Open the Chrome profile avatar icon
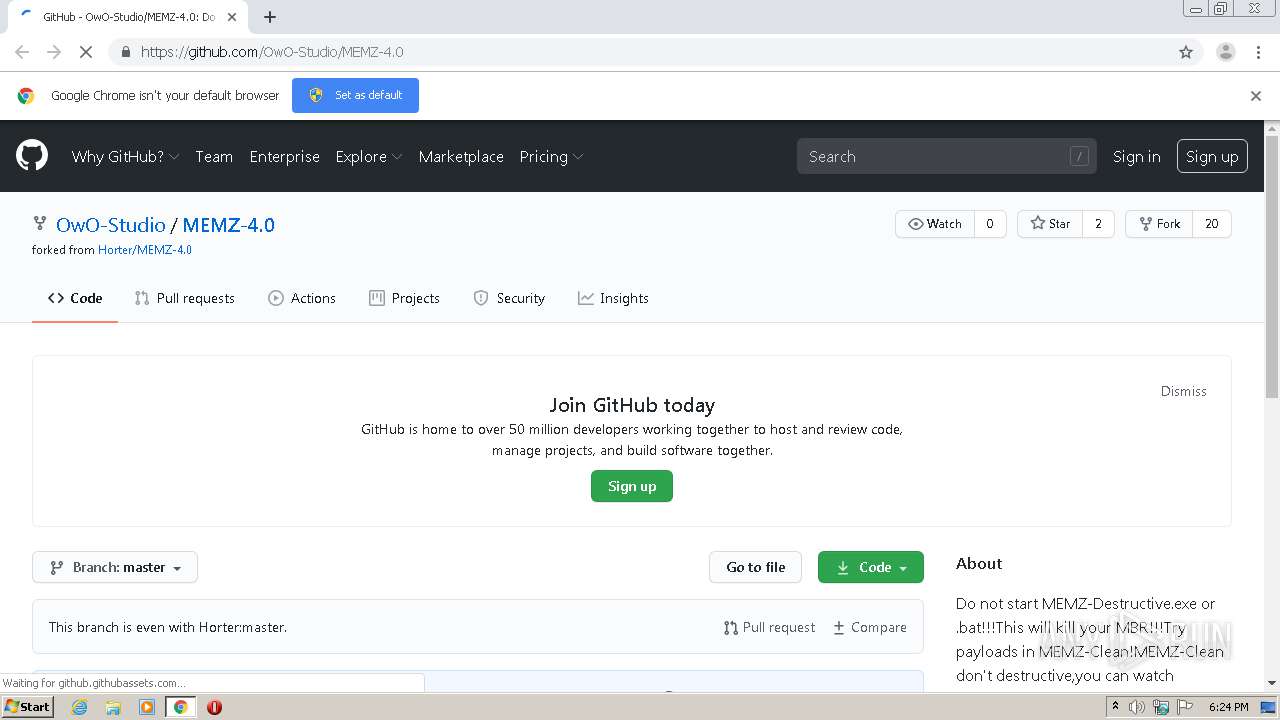Image resolution: width=1280 pixels, height=720 pixels. point(1226,52)
